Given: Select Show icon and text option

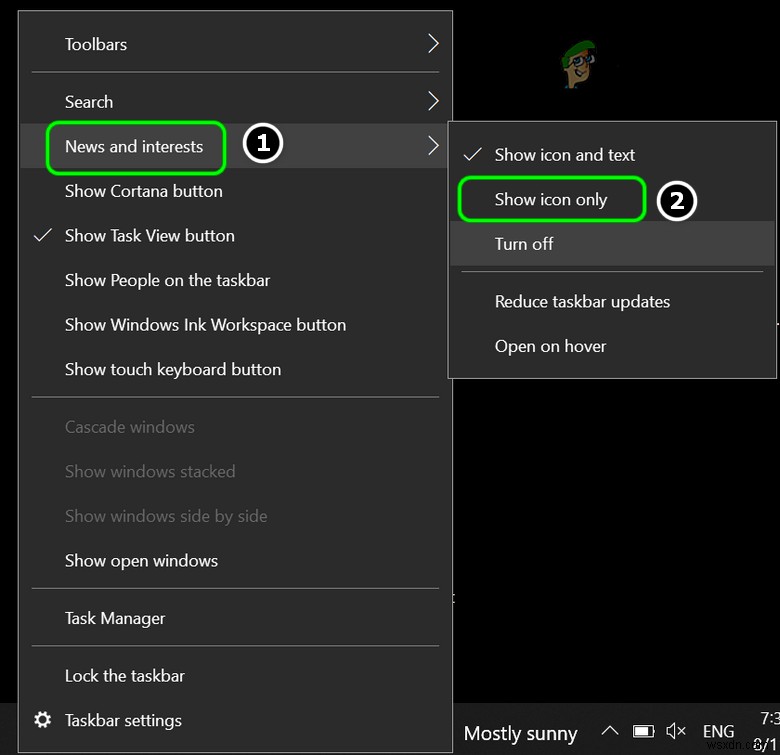Looking at the screenshot, I should 565,155.
